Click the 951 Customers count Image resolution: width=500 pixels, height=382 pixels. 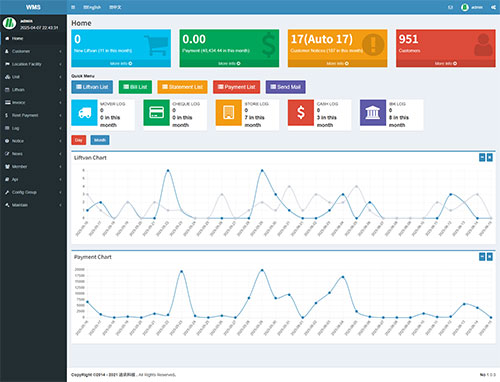coord(409,39)
